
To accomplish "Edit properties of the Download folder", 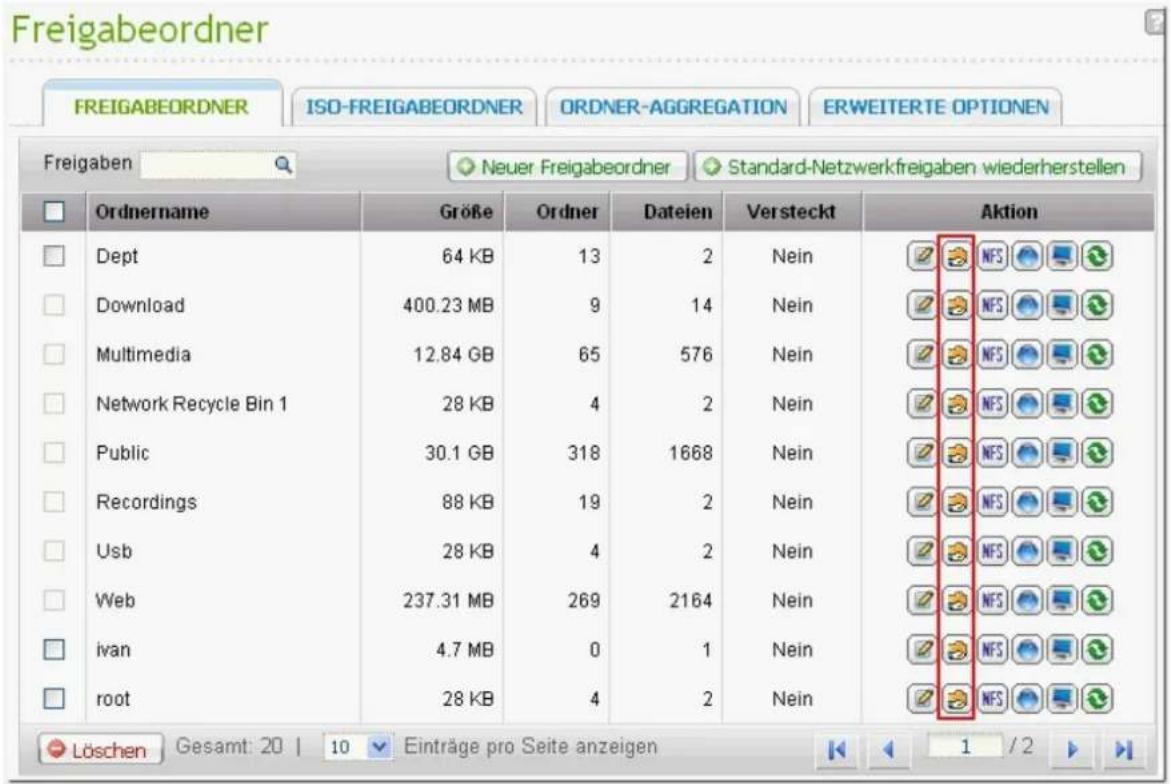I will point(922,305).
